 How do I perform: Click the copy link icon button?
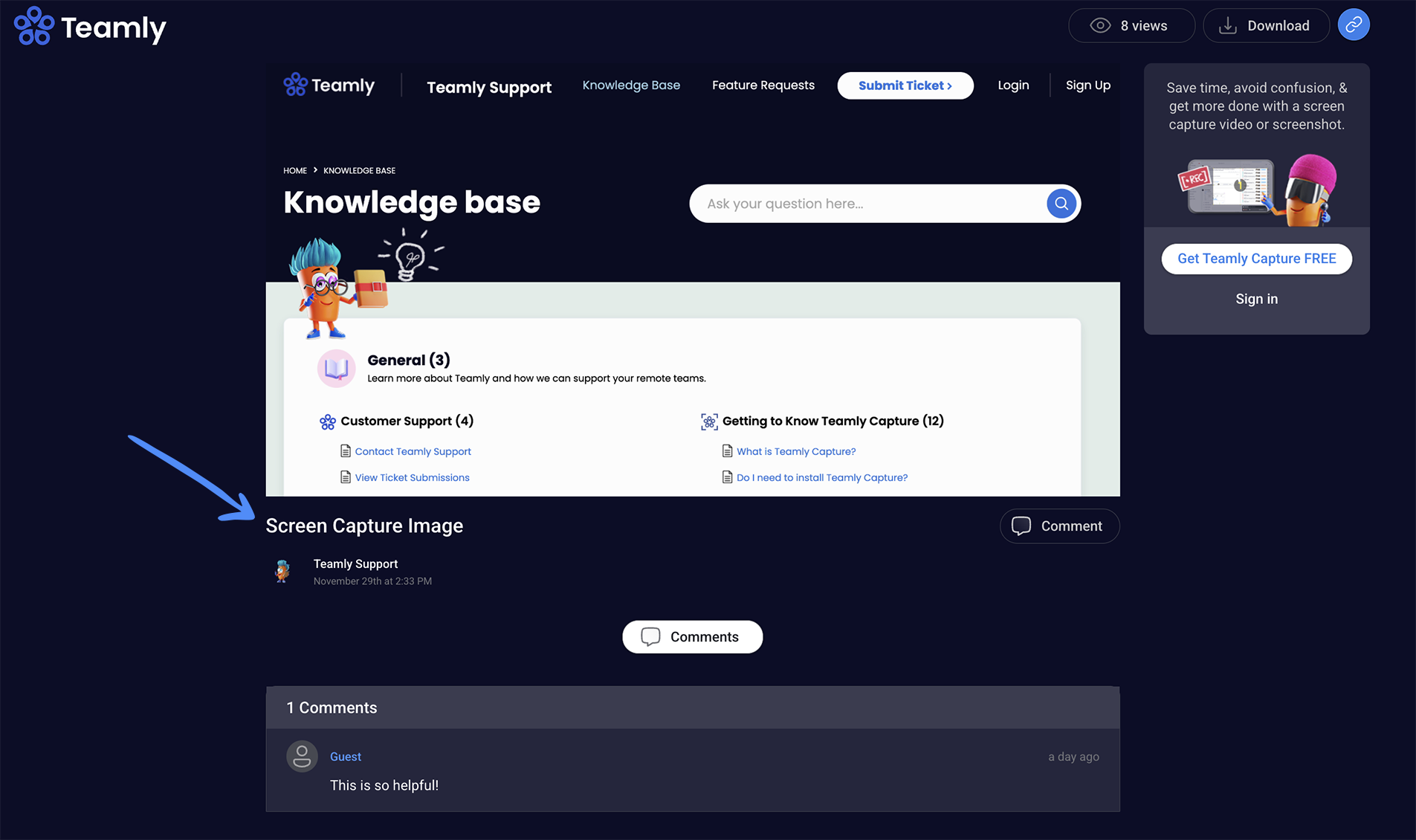pos(1354,25)
